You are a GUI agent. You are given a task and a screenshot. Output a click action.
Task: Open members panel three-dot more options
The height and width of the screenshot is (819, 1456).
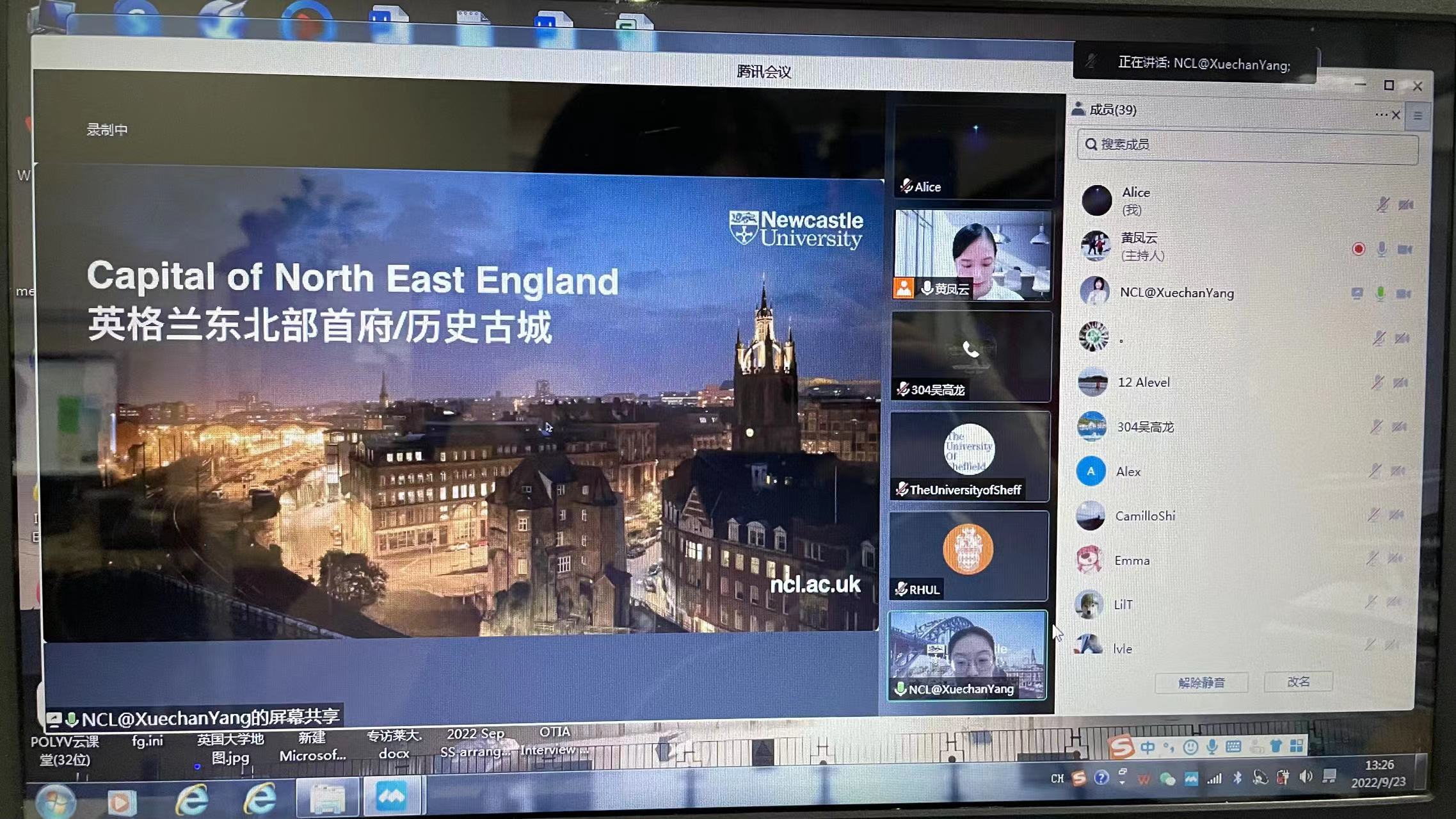click(x=1381, y=115)
